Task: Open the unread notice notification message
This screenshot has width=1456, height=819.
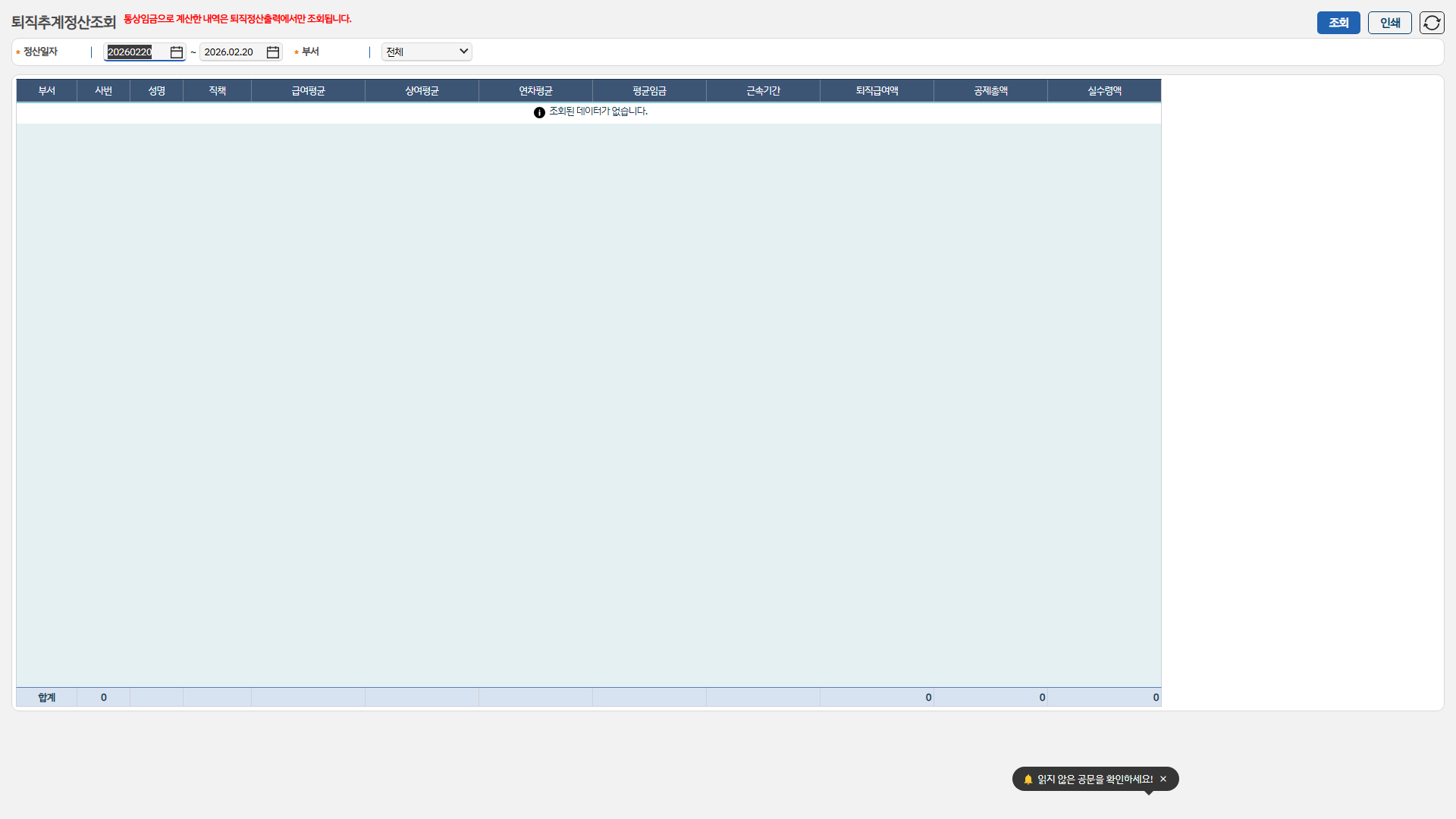Action: point(1094,779)
